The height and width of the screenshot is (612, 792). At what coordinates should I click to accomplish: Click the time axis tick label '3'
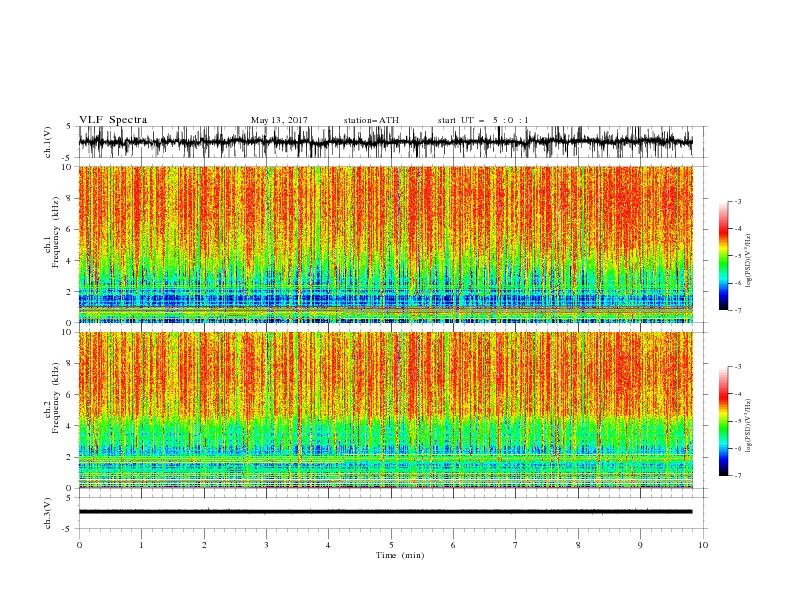click(x=266, y=545)
